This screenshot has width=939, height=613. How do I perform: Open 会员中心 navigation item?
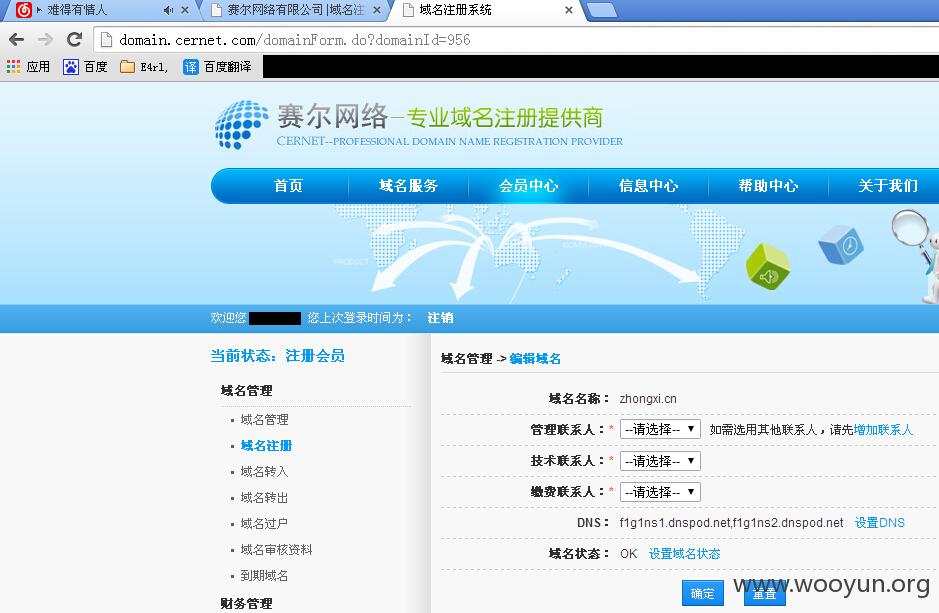tap(528, 186)
